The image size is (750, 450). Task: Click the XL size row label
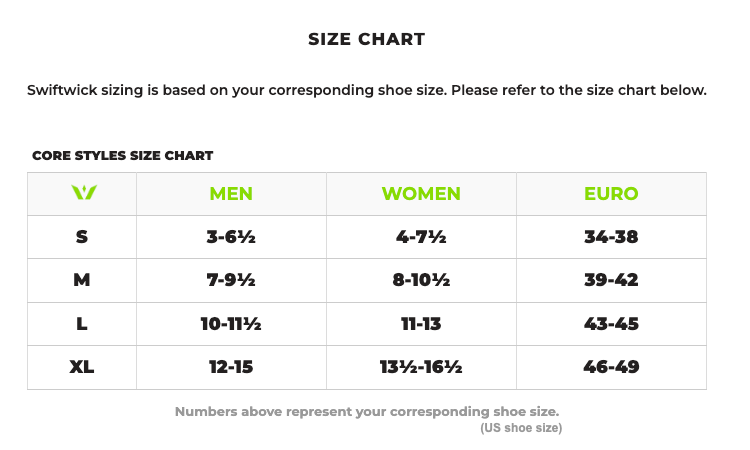(82, 367)
